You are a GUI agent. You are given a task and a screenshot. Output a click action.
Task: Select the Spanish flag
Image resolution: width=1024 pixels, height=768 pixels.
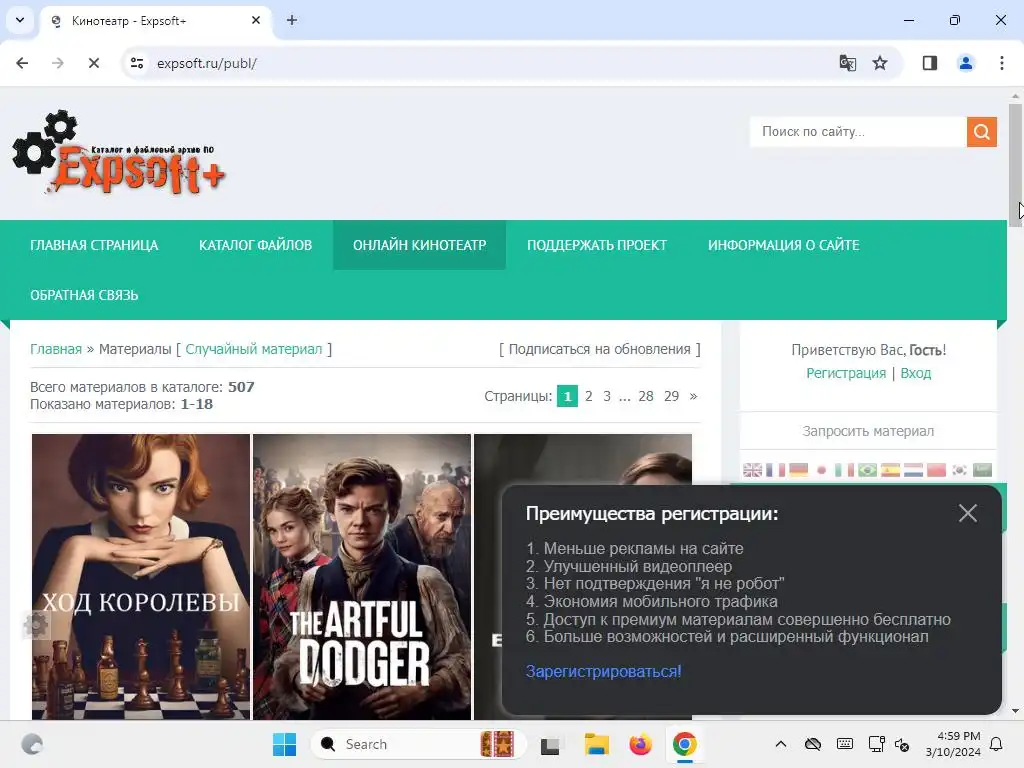pos(890,470)
